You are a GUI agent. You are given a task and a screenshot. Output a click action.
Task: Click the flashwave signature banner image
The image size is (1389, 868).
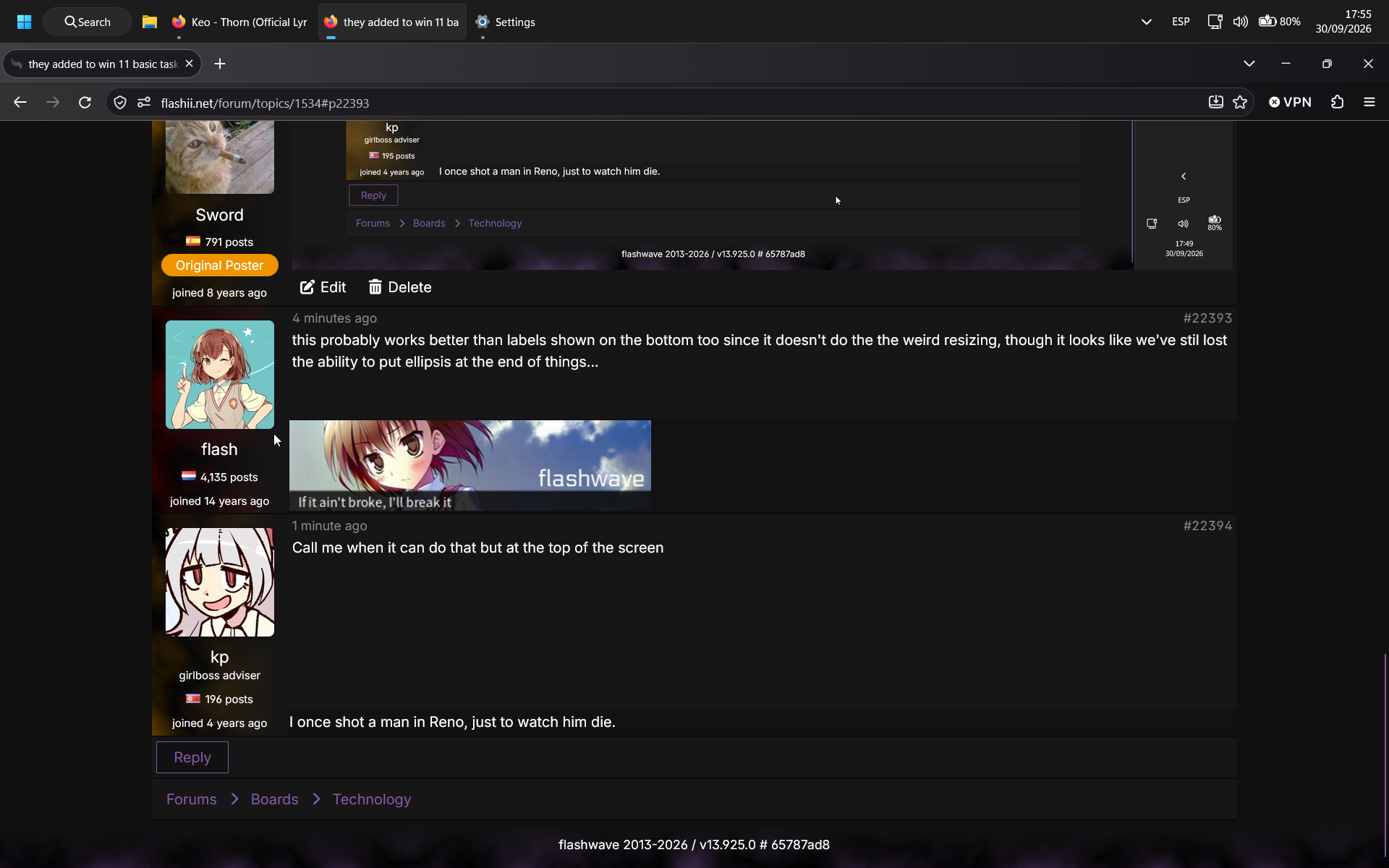470,465
